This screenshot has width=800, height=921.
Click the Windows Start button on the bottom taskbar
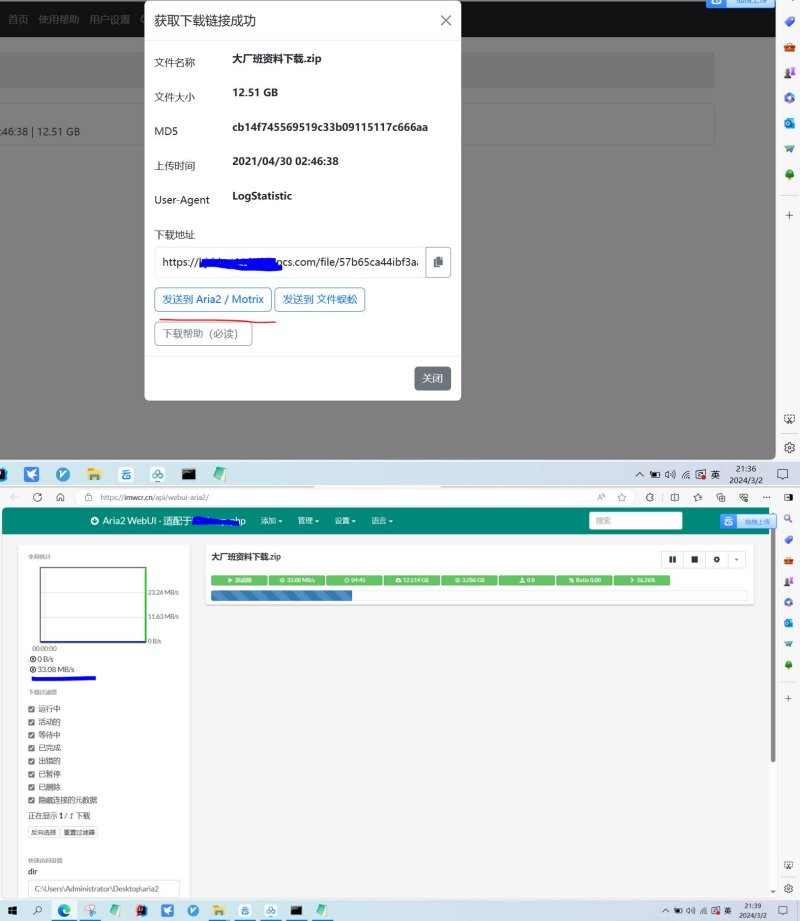[12, 910]
